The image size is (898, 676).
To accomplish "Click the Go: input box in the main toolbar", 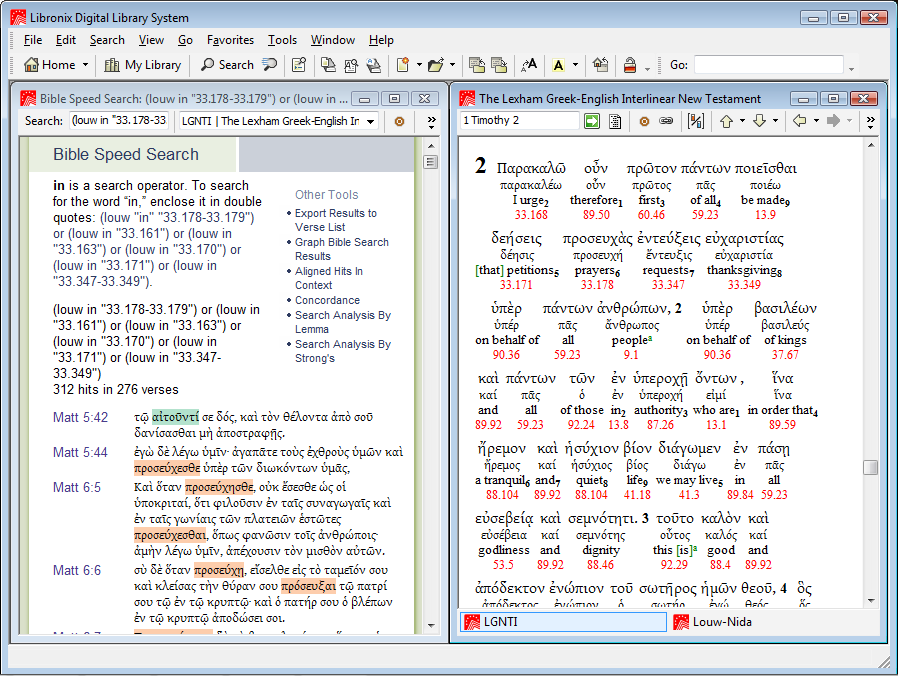I will coord(769,65).
